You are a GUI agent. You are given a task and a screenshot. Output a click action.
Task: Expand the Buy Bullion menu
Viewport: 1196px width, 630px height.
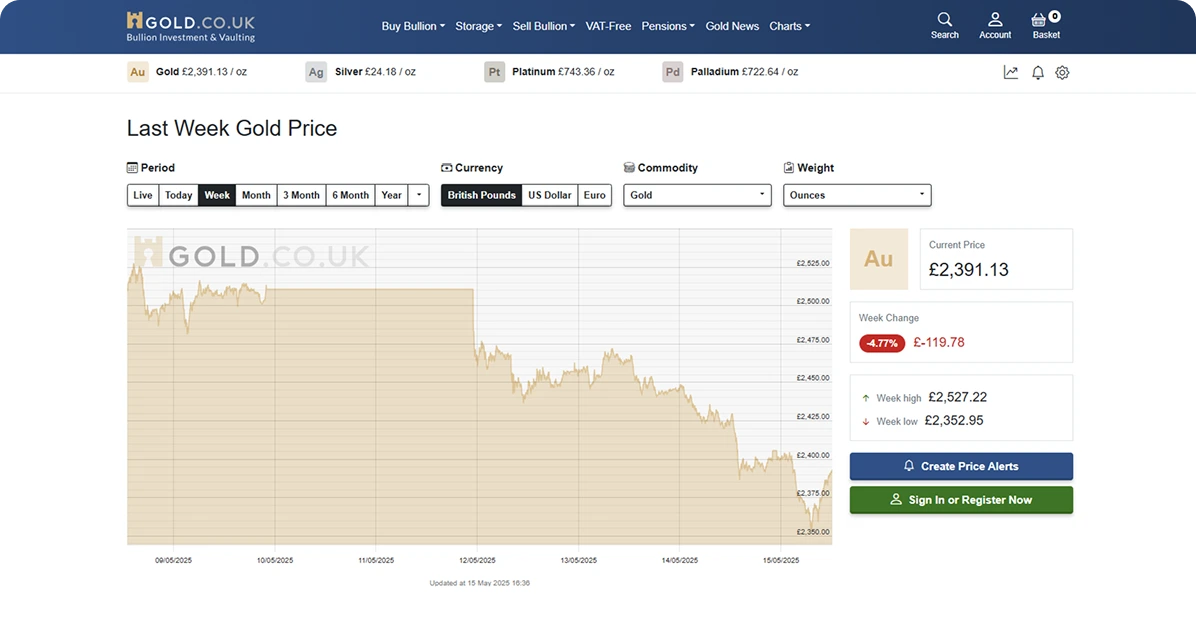(x=413, y=26)
